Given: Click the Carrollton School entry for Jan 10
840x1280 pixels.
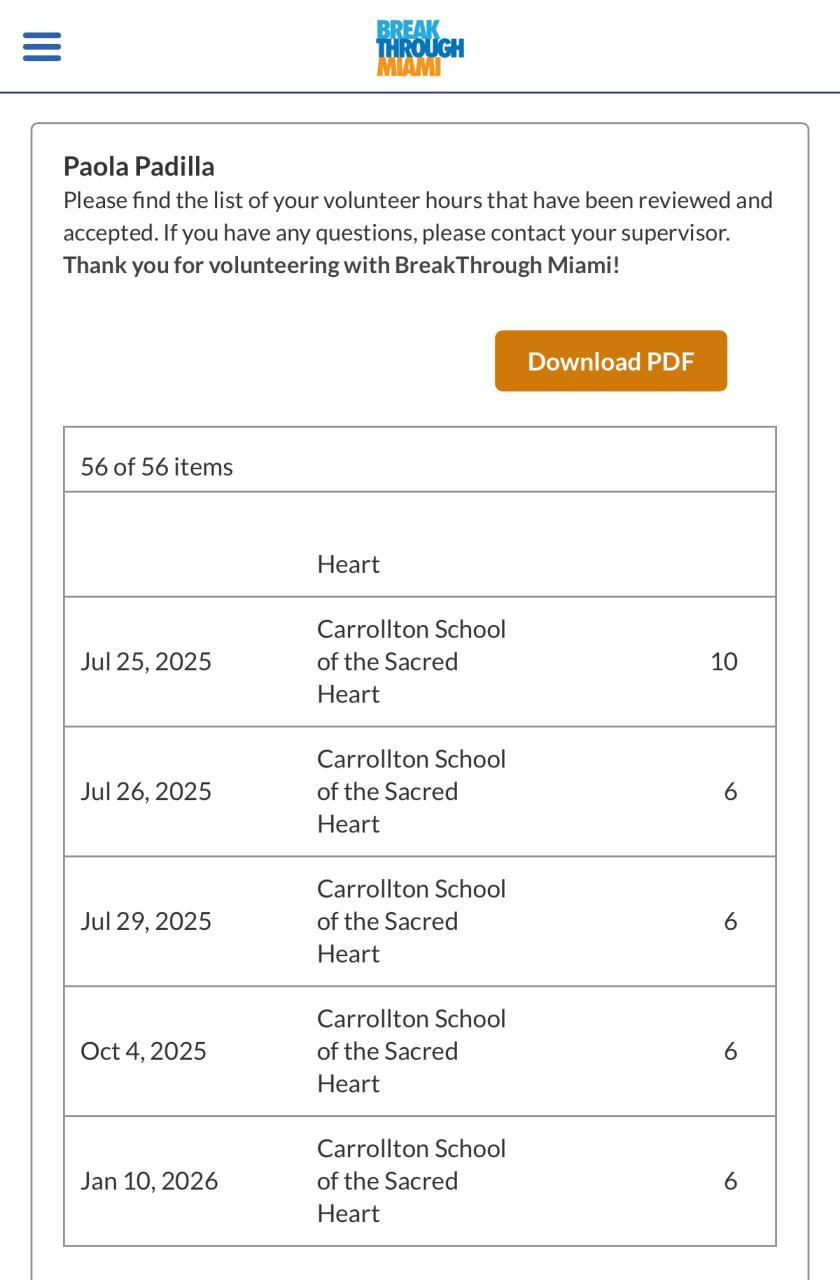Looking at the screenshot, I should point(411,1182).
